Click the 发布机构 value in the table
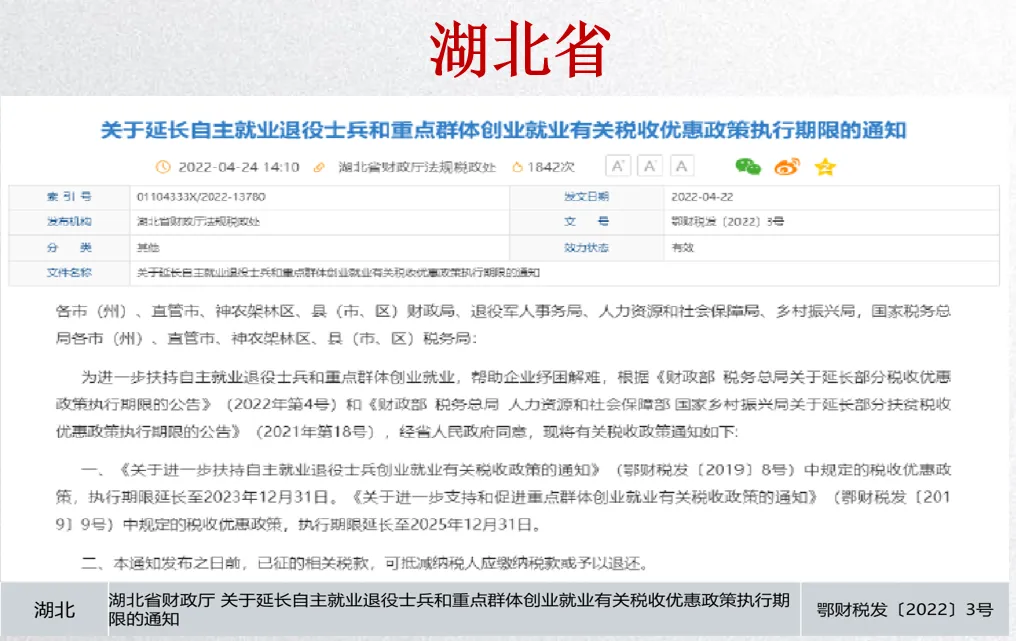This screenshot has width=1016, height=641. (198, 222)
